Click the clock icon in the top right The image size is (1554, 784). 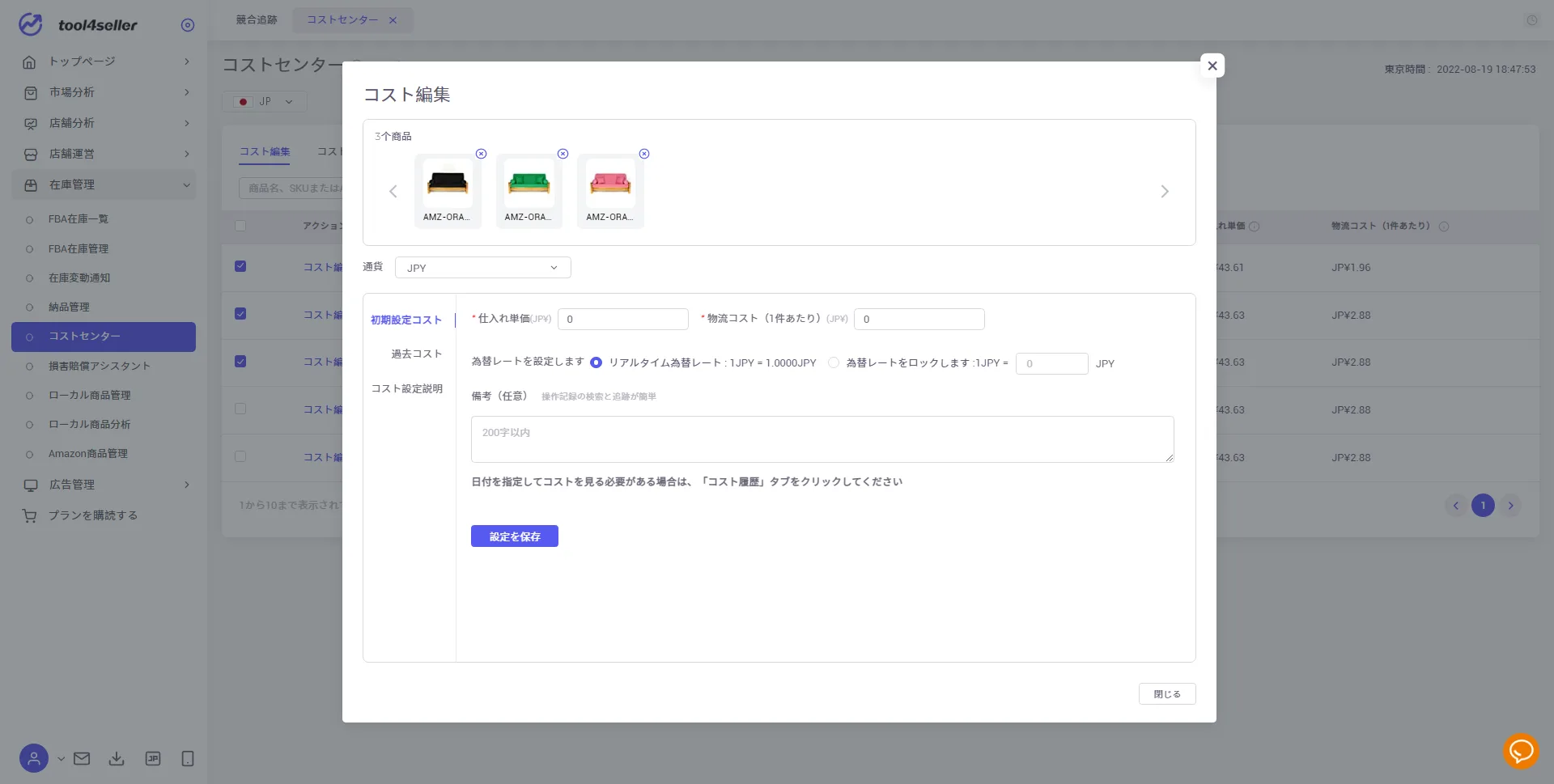point(1532,20)
